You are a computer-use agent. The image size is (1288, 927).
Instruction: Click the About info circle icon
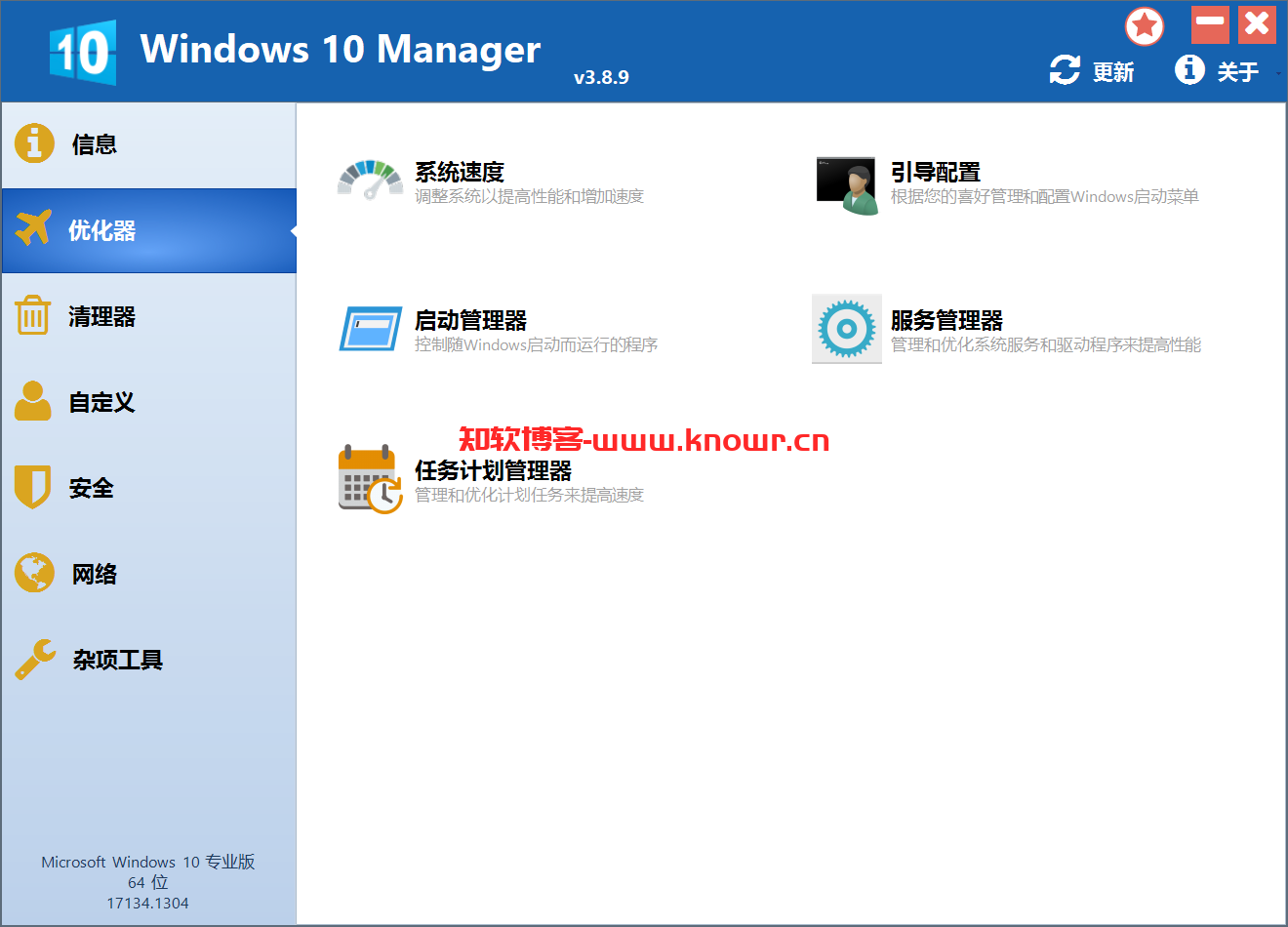1189,69
